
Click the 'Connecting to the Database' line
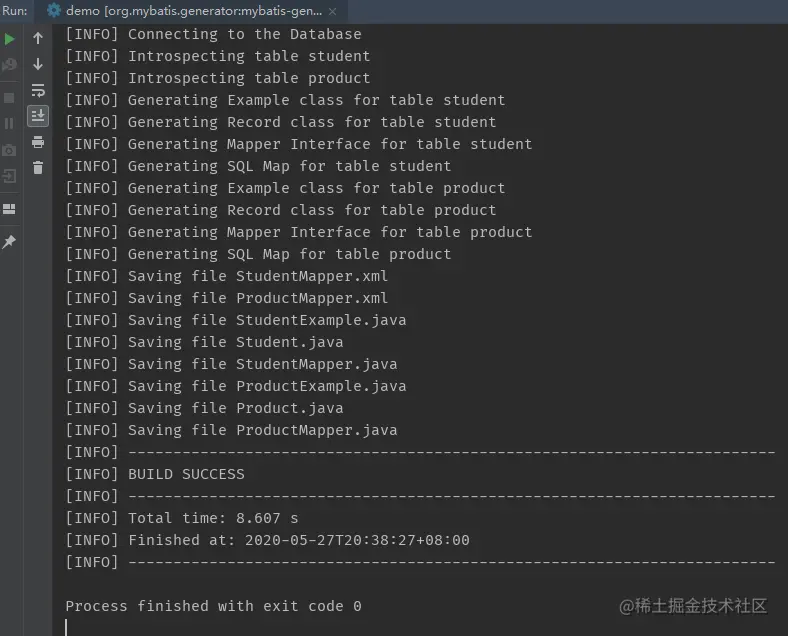tap(214, 34)
